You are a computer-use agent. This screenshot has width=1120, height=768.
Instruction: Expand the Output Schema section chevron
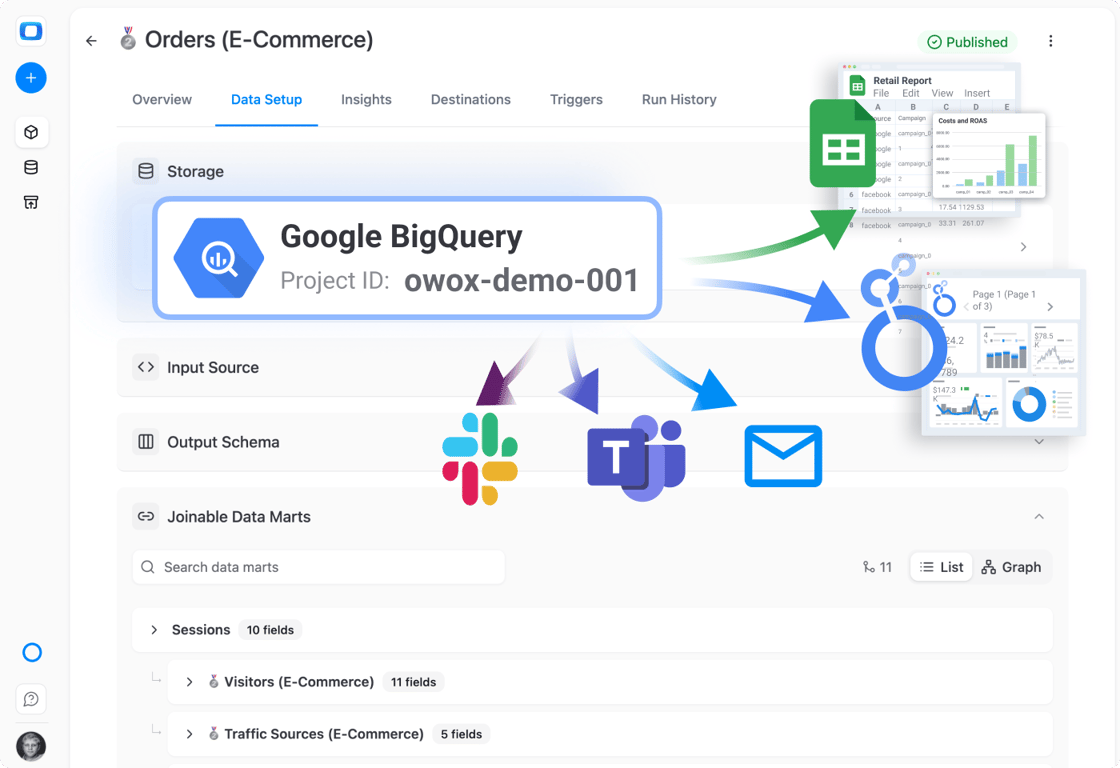point(1039,442)
